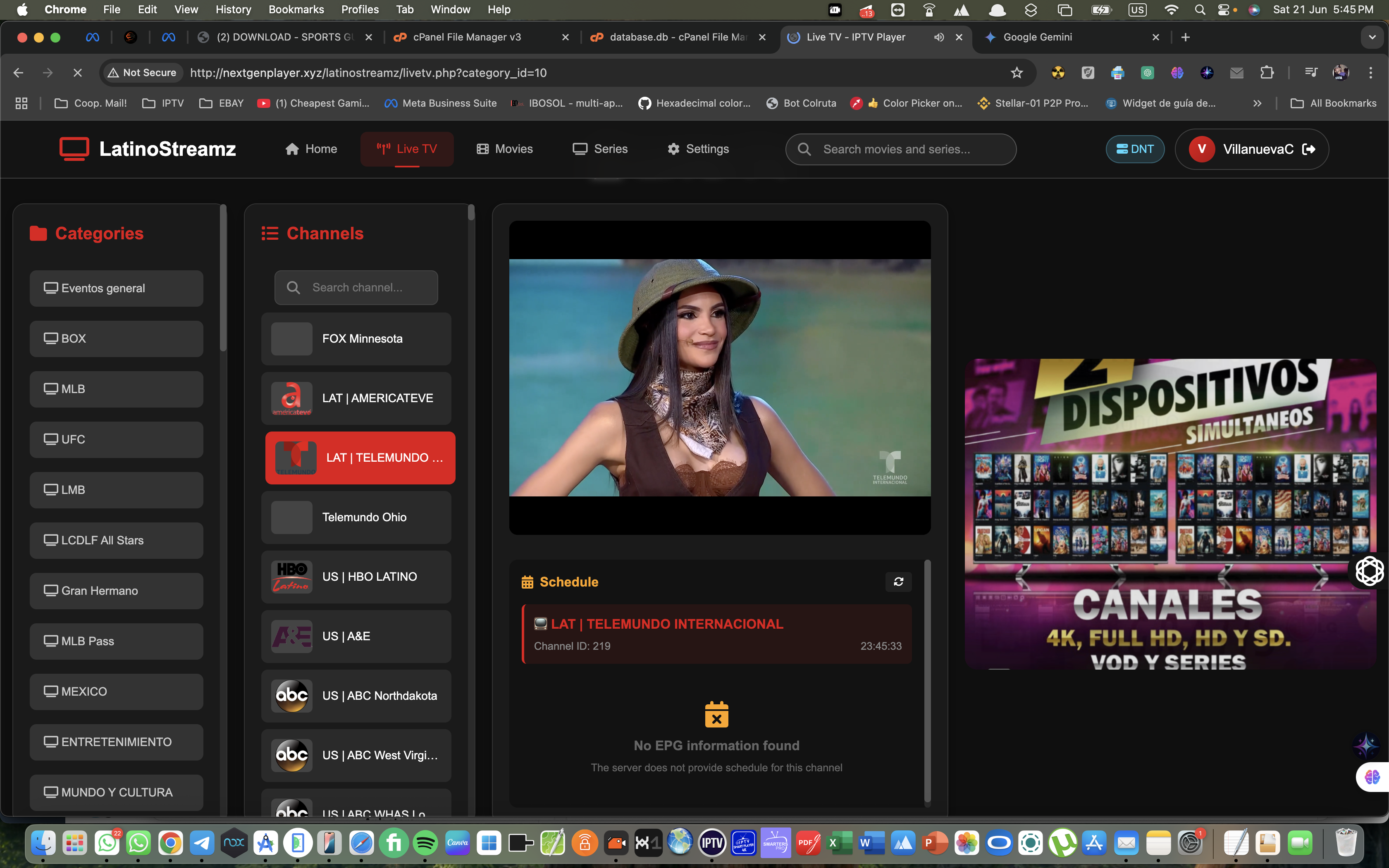Open the Bookmarks menu in the menu bar
The image size is (1389, 868).
tap(296, 9)
